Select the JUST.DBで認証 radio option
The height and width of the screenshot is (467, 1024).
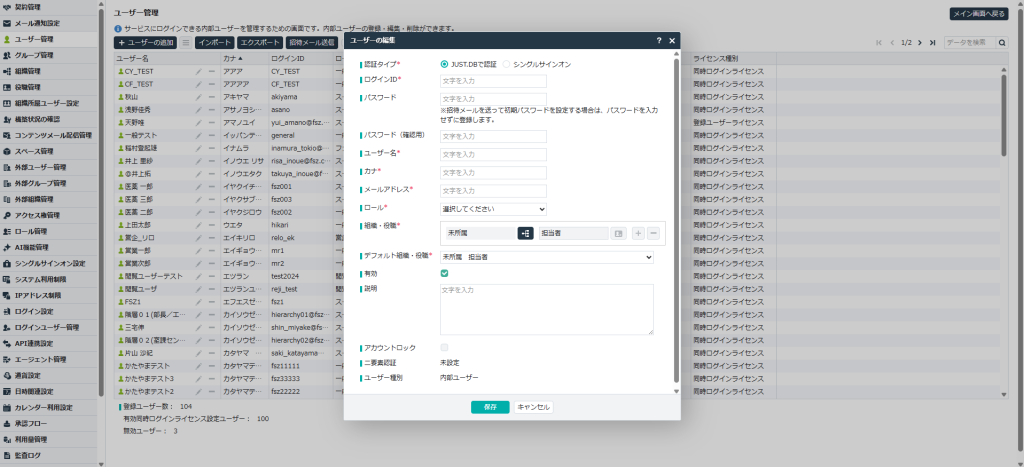(x=445, y=64)
